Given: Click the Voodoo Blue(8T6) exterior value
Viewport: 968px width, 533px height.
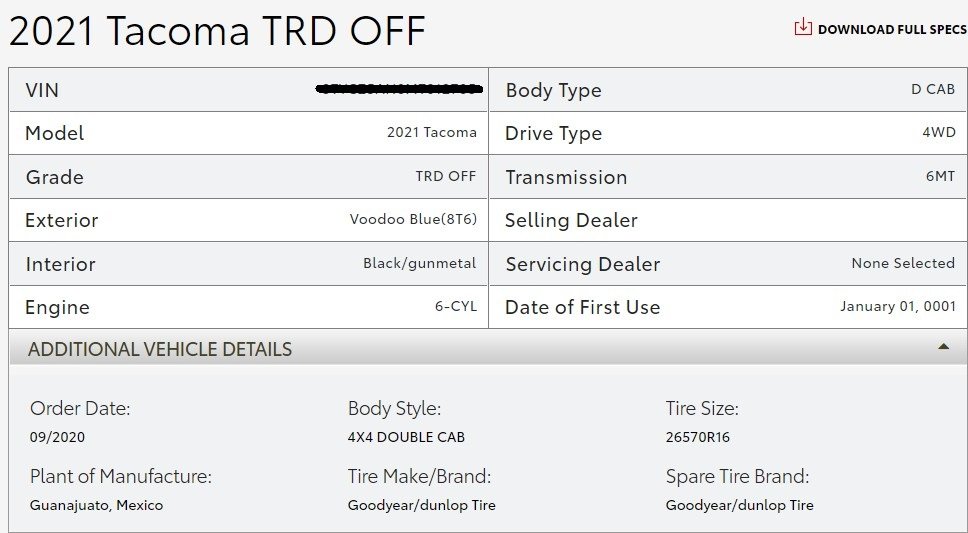Looking at the screenshot, I should pyautogui.click(x=413, y=219).
